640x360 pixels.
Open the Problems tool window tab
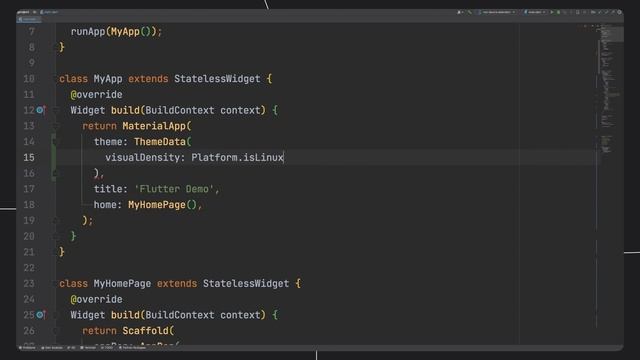coord(27,348)
